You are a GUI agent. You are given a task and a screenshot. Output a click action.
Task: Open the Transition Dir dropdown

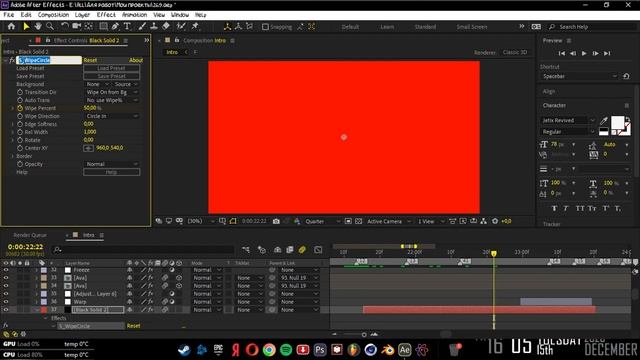tap(112, 92)
